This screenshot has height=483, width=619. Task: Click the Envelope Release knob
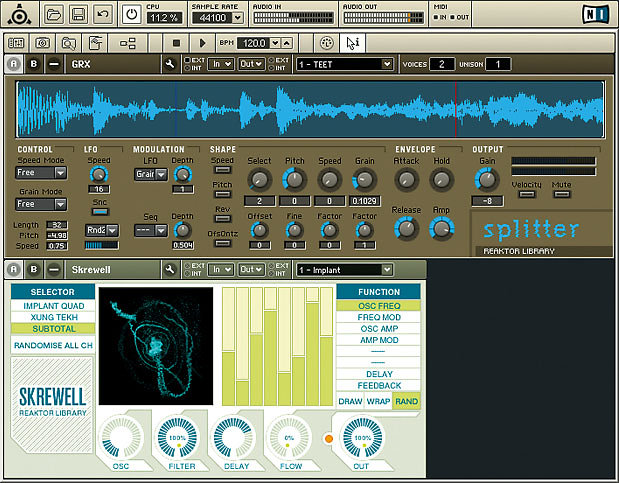point(406,229)
